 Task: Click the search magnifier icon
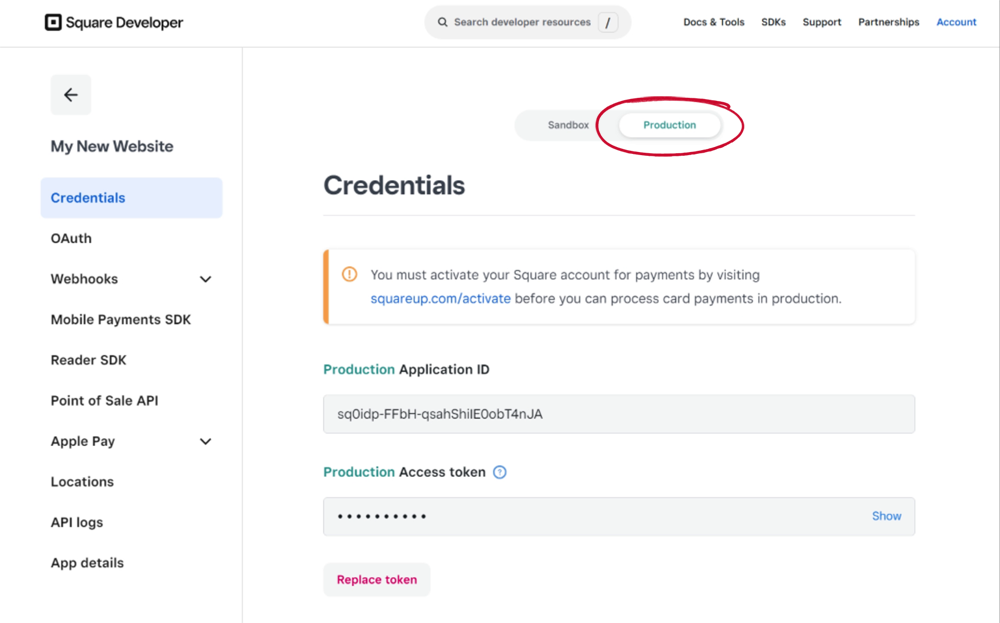pos(442,22)
